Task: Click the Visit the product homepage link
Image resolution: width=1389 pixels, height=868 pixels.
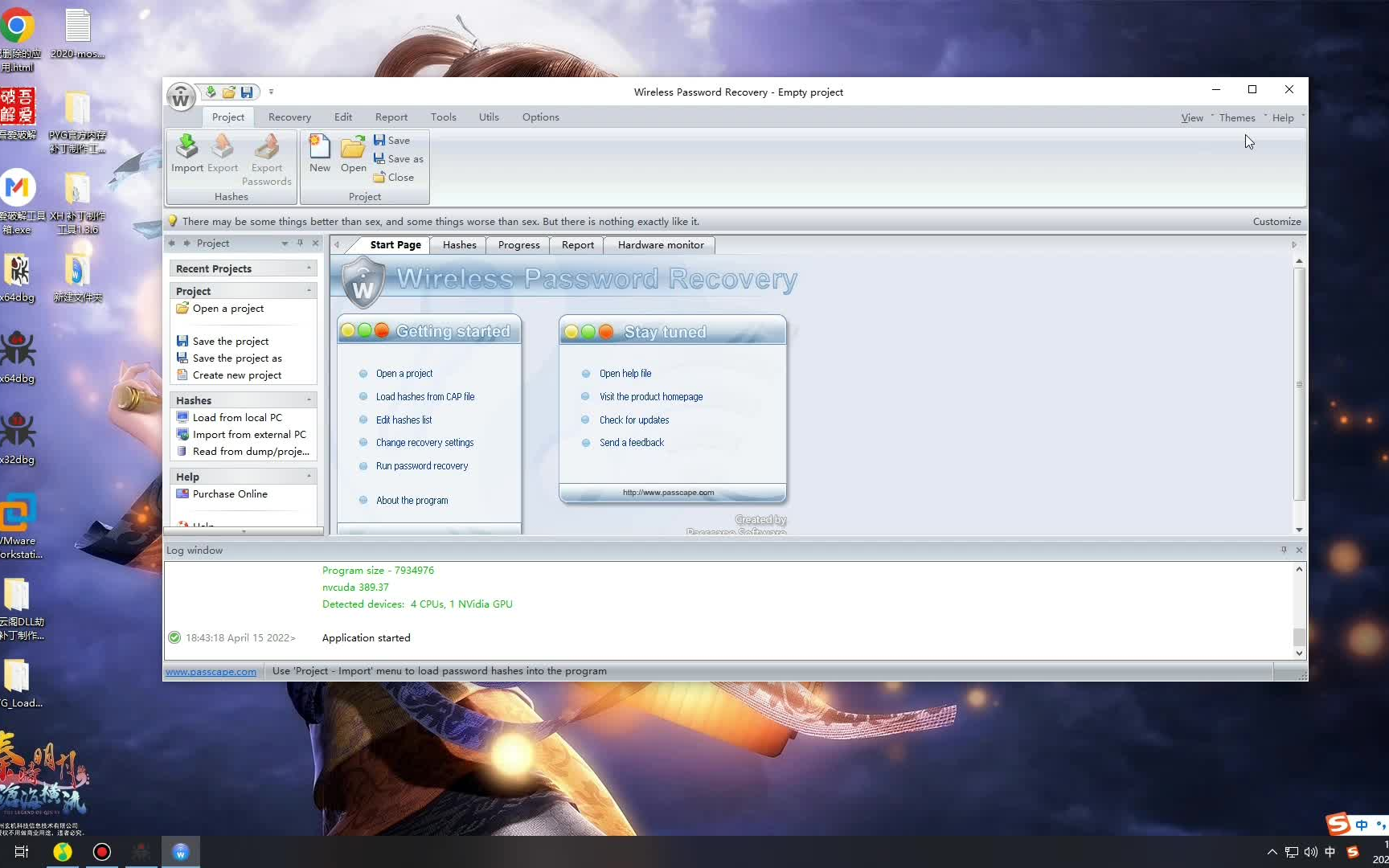Action: click(650, 397)
